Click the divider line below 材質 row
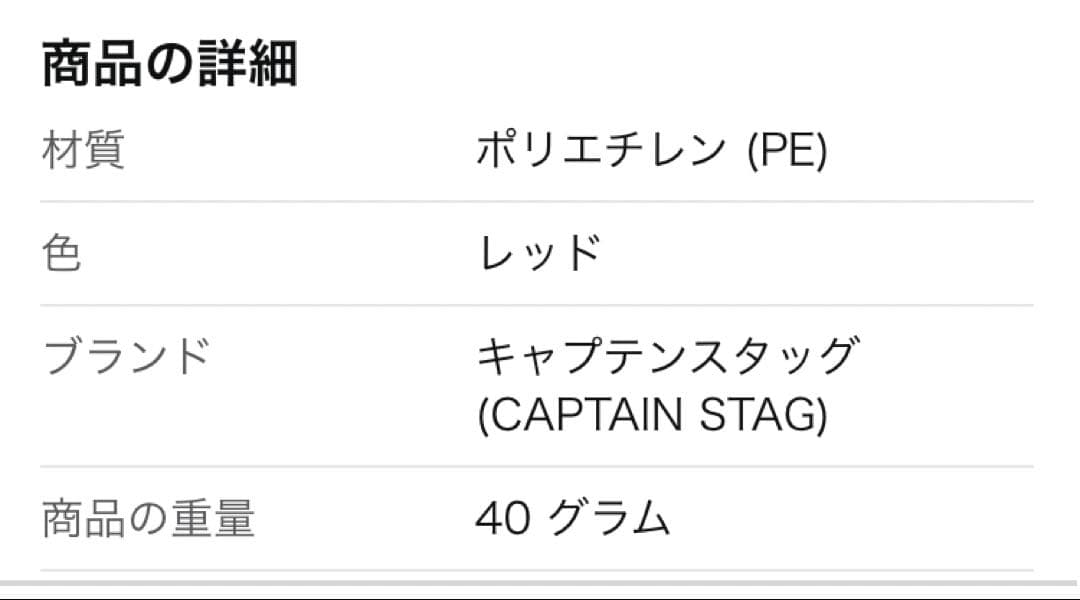This screenshot has width=1080, height=600. pyautogui.click(x=537, y=201)
